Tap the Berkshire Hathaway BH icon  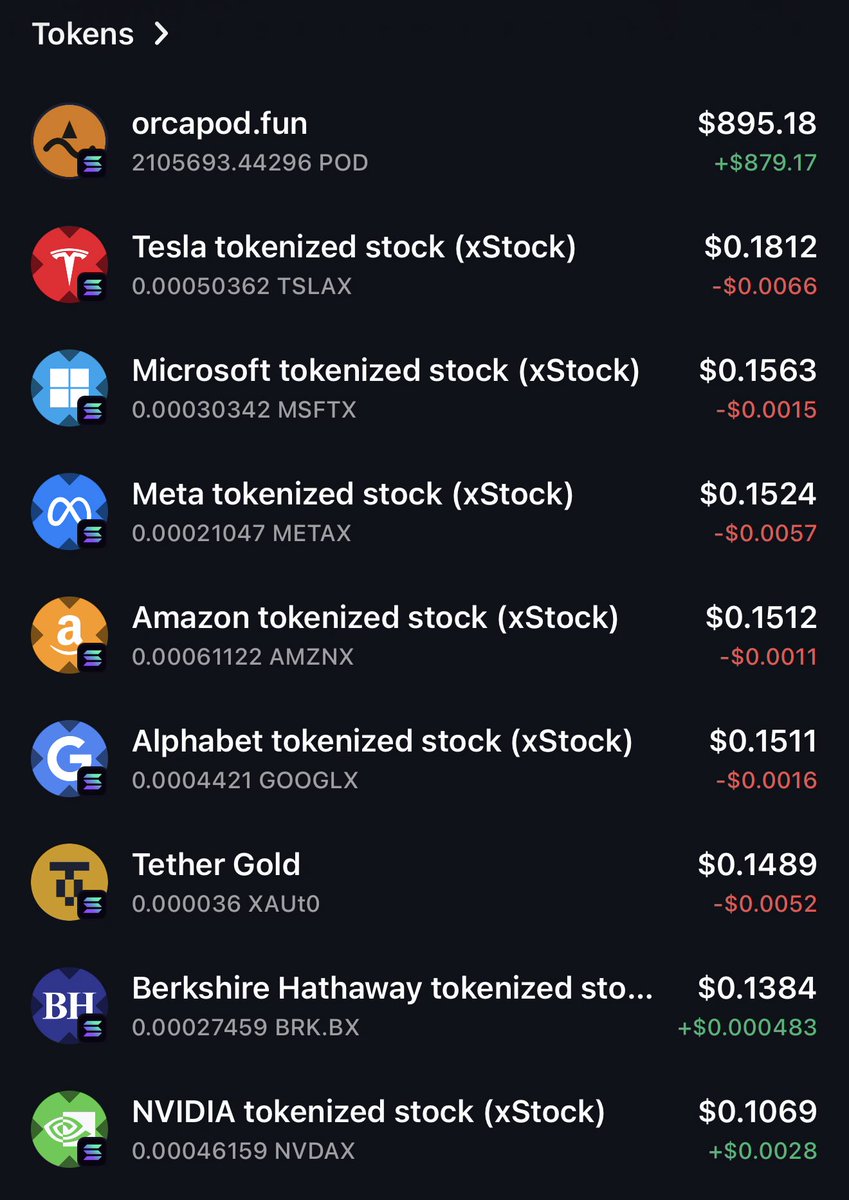point(70,1006)
